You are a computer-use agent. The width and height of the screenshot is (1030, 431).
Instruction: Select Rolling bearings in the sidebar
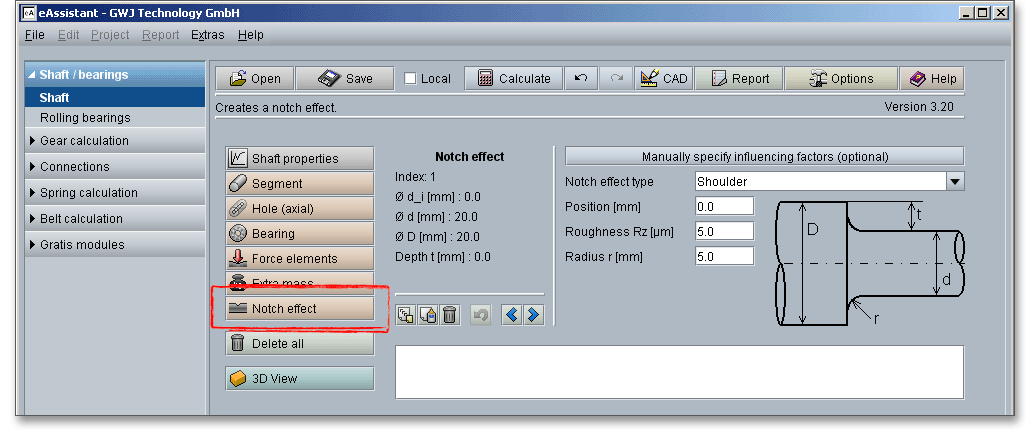pos(85,118)
